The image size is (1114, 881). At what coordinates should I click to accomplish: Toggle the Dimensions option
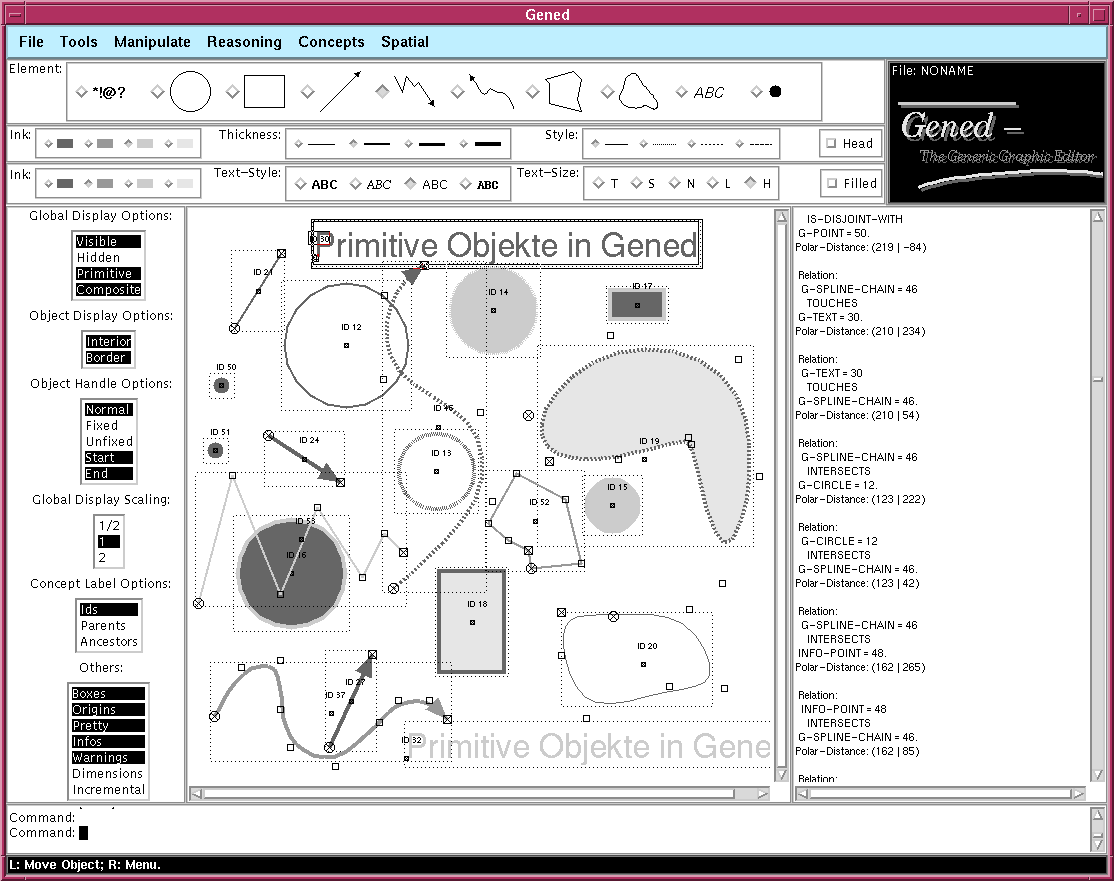(108, 773)
